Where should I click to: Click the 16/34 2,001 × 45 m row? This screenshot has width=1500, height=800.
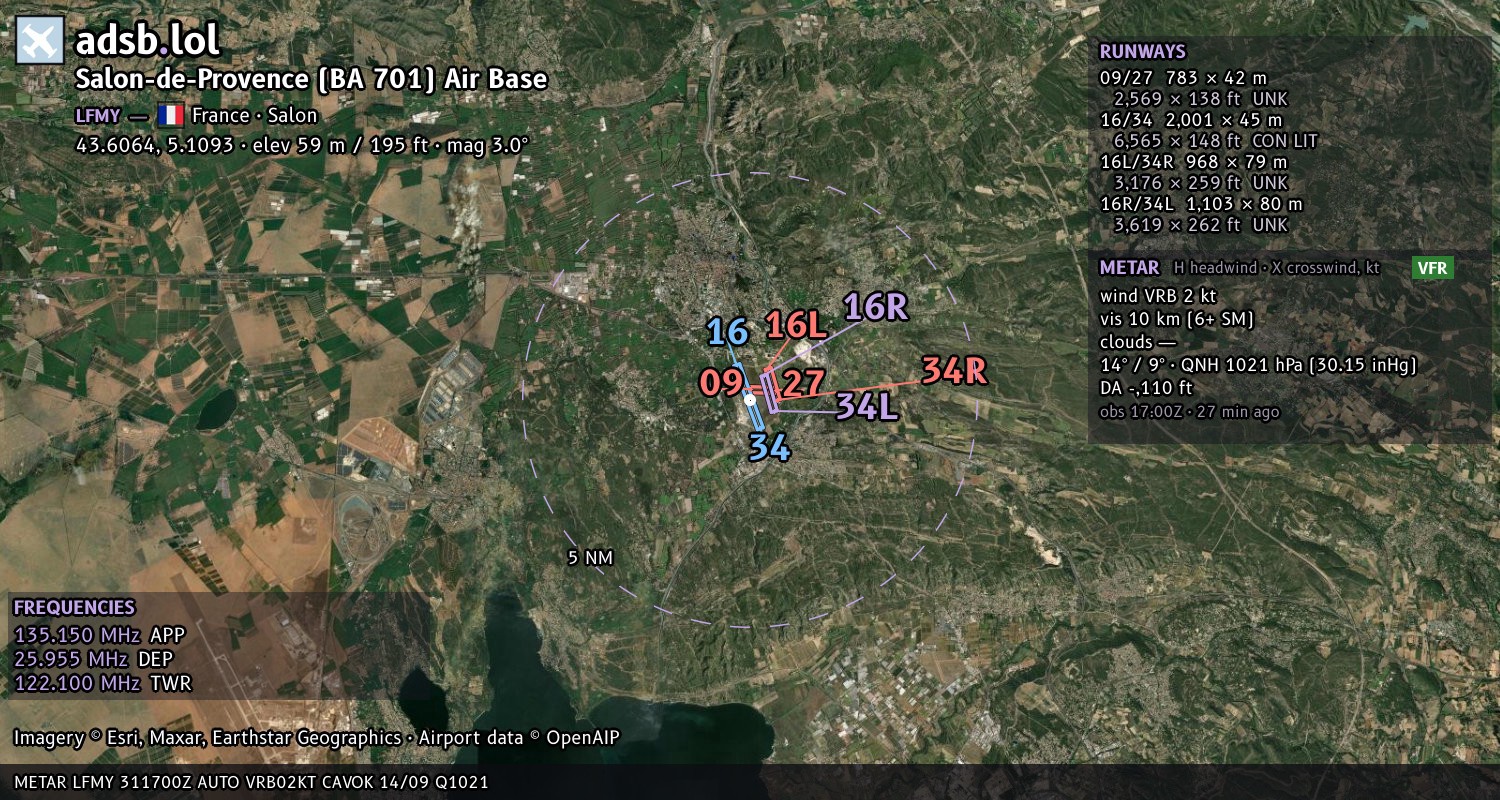1190,120
